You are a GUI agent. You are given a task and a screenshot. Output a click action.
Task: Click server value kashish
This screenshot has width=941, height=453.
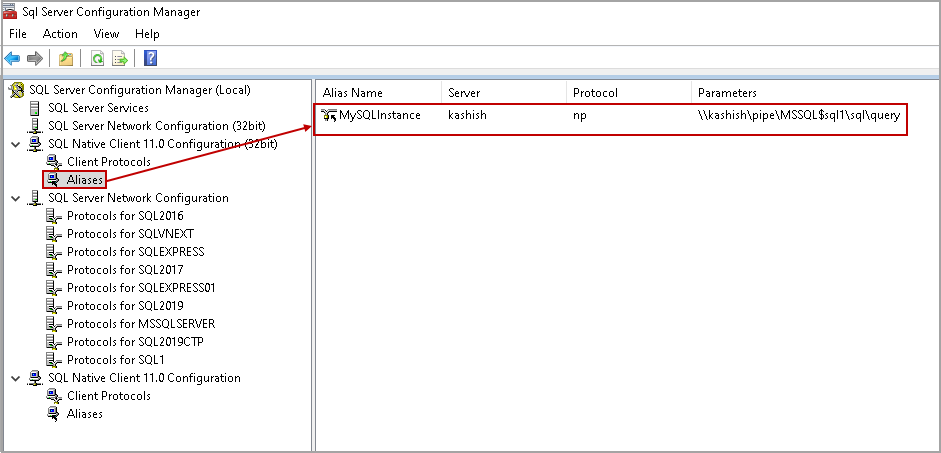pos(467,115)
